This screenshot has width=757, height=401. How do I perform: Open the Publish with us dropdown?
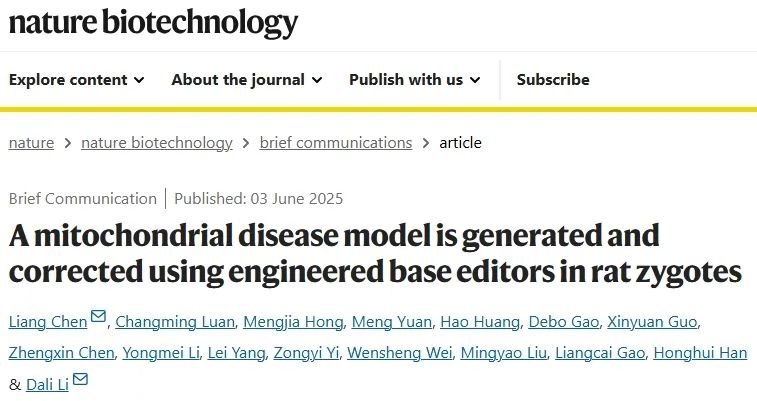[415, 80]
